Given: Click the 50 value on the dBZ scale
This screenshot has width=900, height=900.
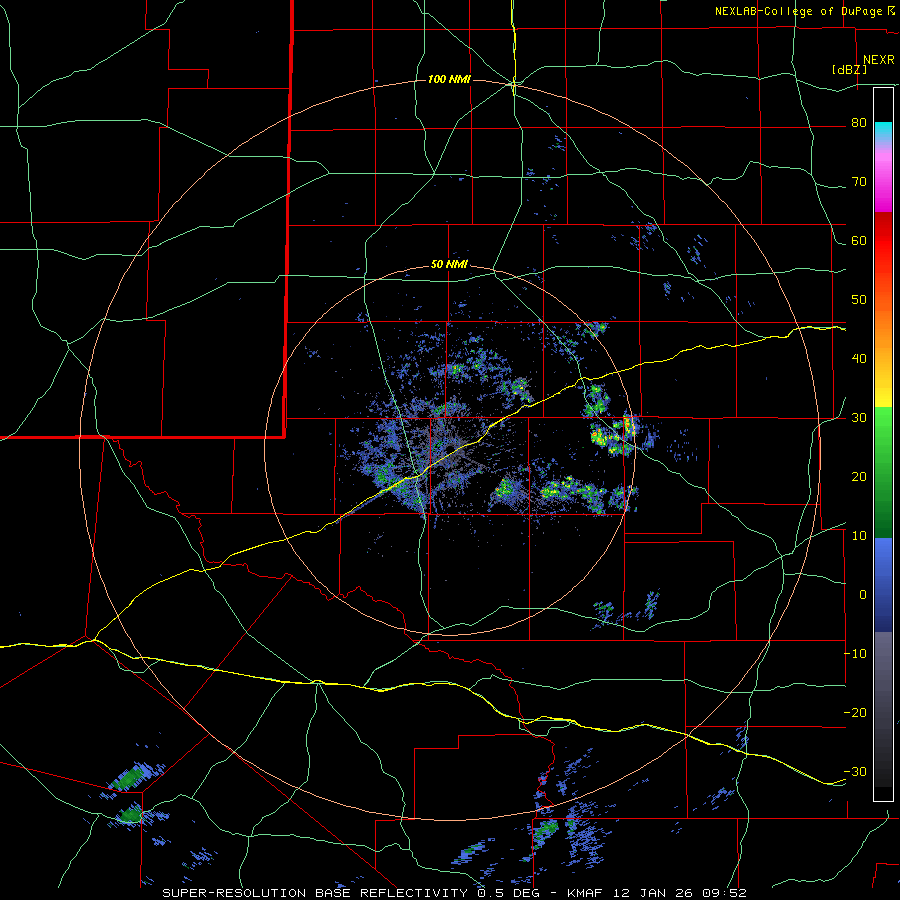Looking at the screenshot, I should [859, 300].
